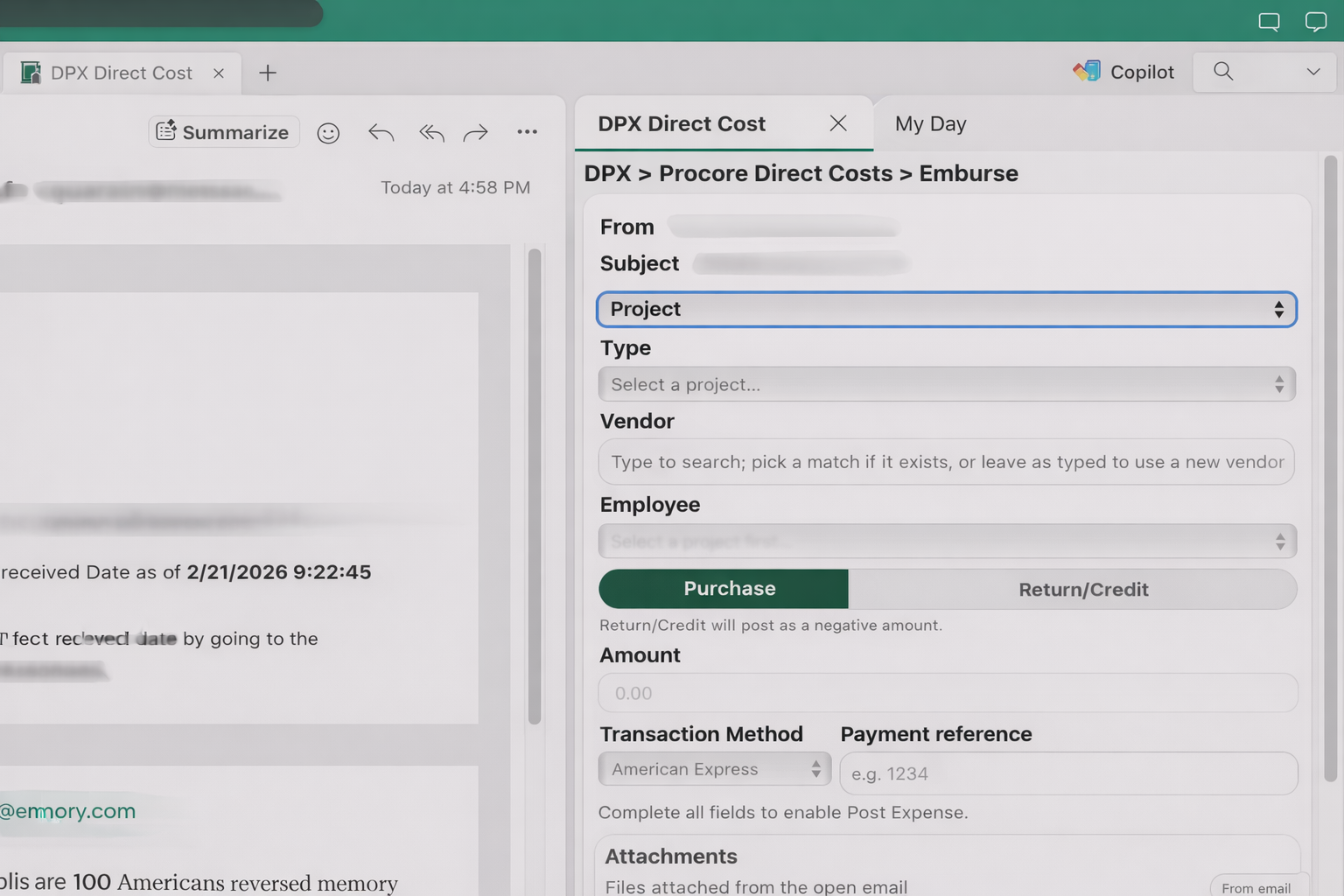Click the emory.com email link
1344x896 pixels.
coord(70,811)
